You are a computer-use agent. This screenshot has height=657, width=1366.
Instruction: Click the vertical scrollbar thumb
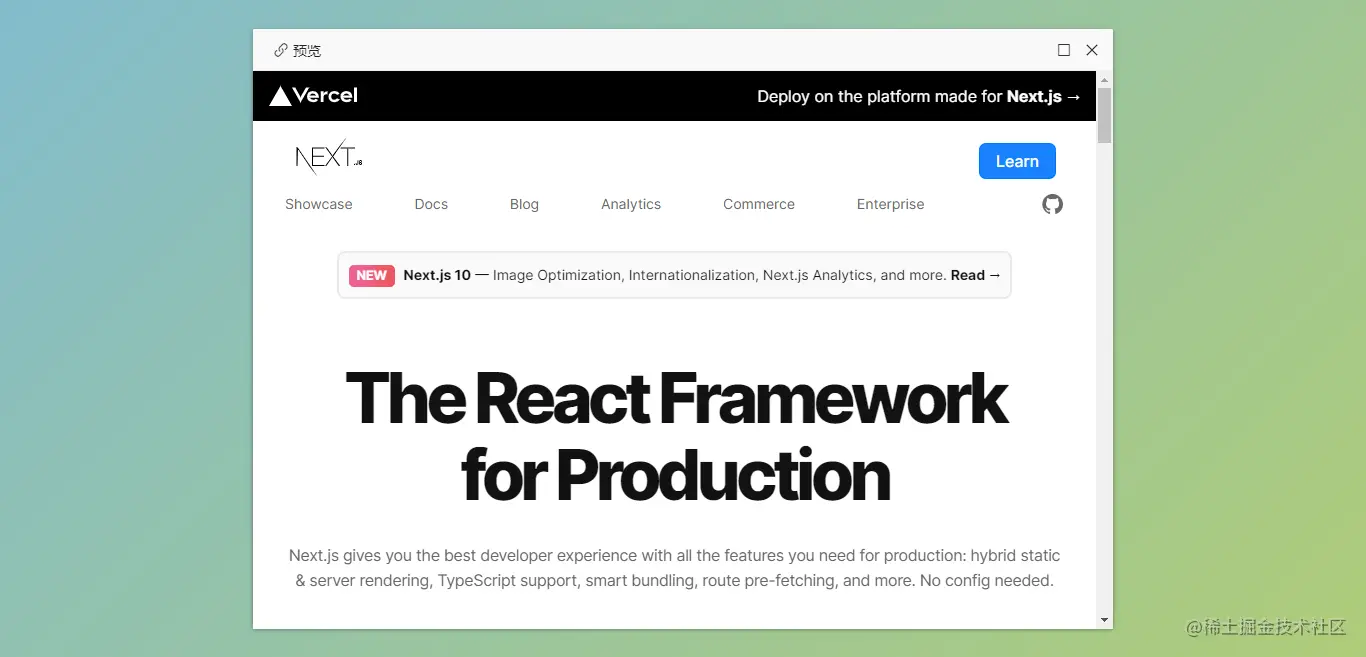[x=1104, y=115]
